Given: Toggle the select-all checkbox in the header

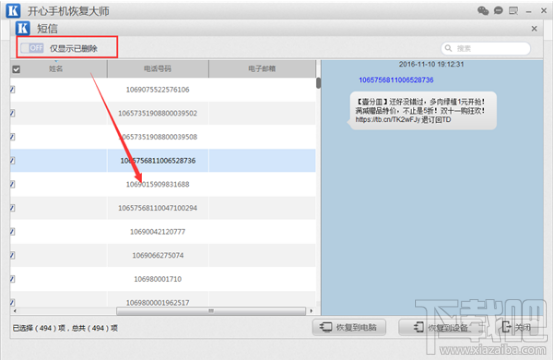Looking at the screenshot, I should click(x=16, y=69).
